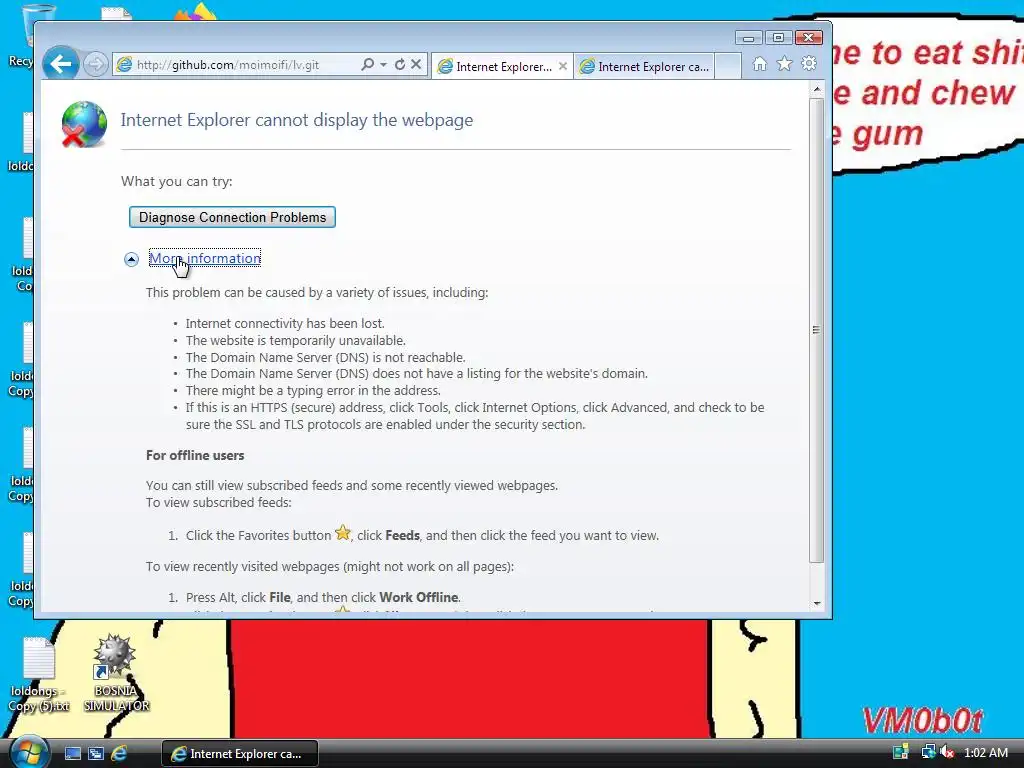
Task: Open a new blank tab
Action: point(728,66)
